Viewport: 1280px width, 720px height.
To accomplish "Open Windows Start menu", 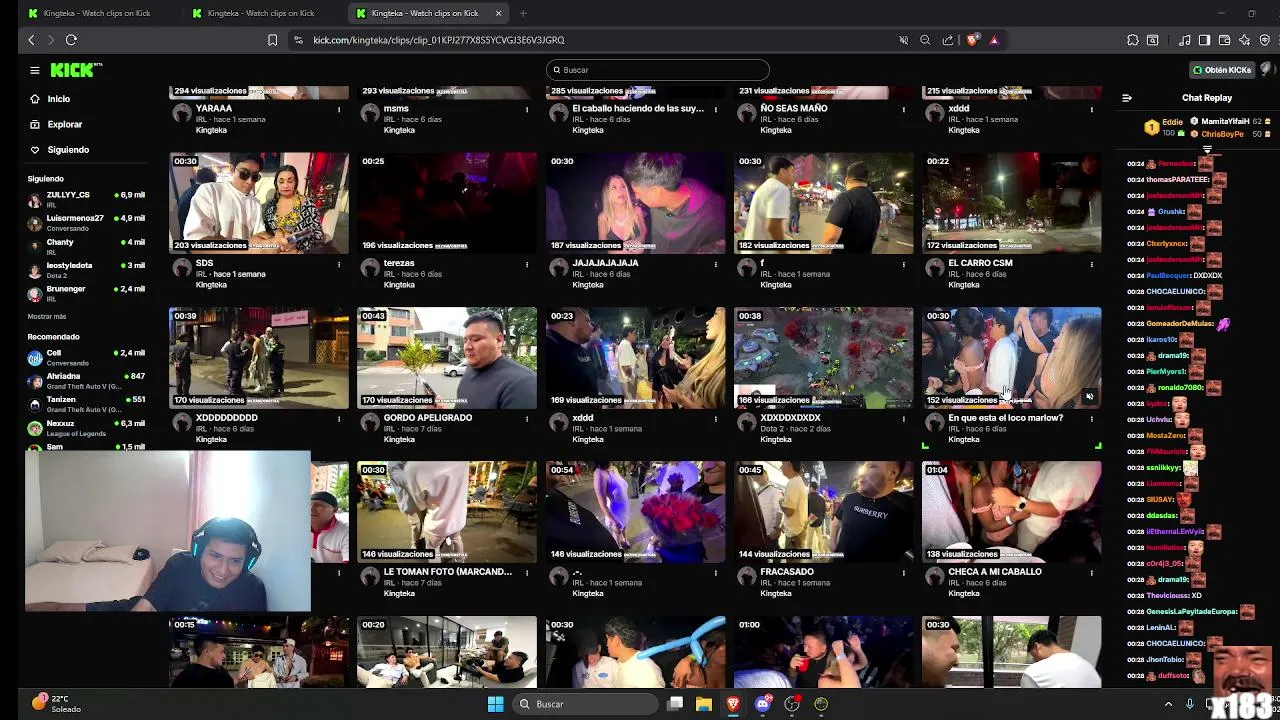I will (495, 704).
